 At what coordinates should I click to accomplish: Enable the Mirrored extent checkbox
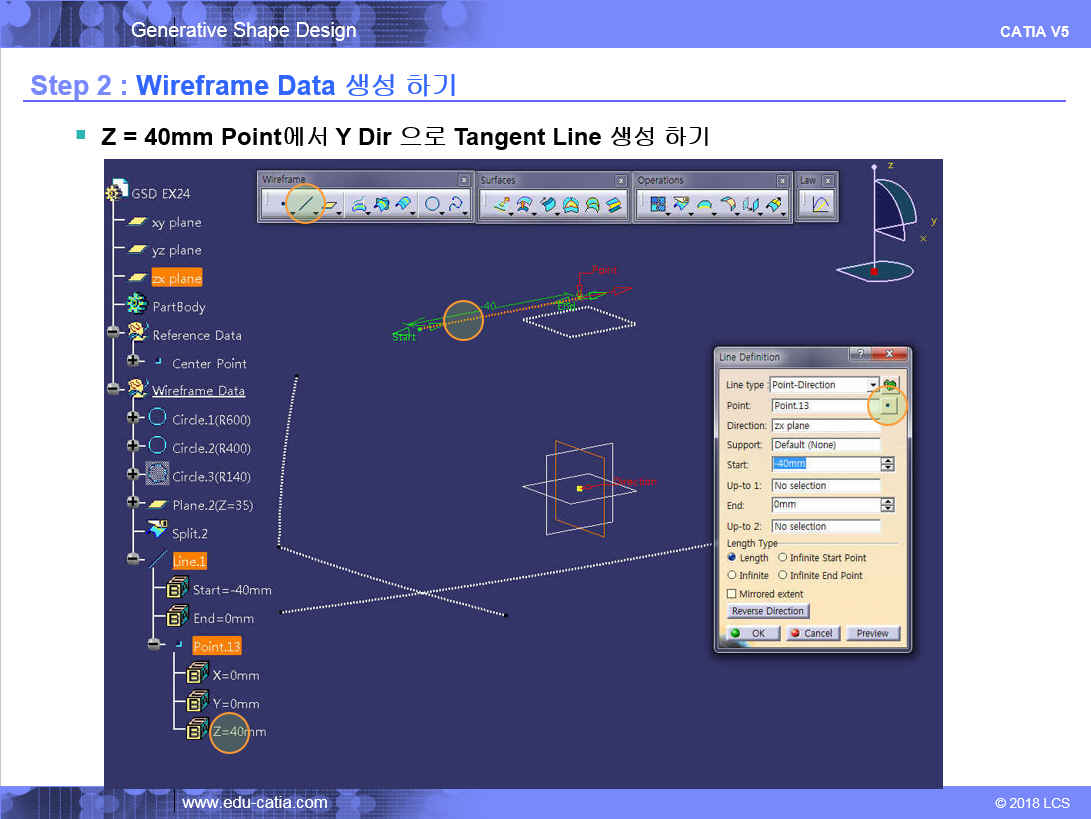[732, 594]
